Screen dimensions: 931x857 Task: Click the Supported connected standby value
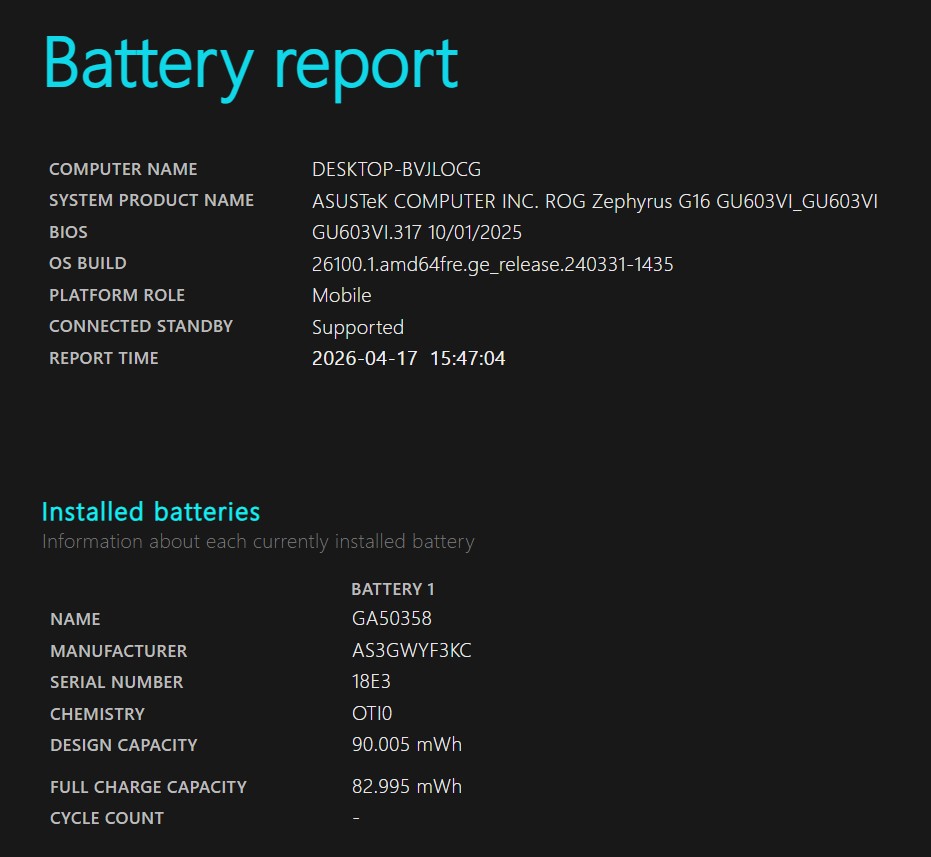click(x=357, y=328)
